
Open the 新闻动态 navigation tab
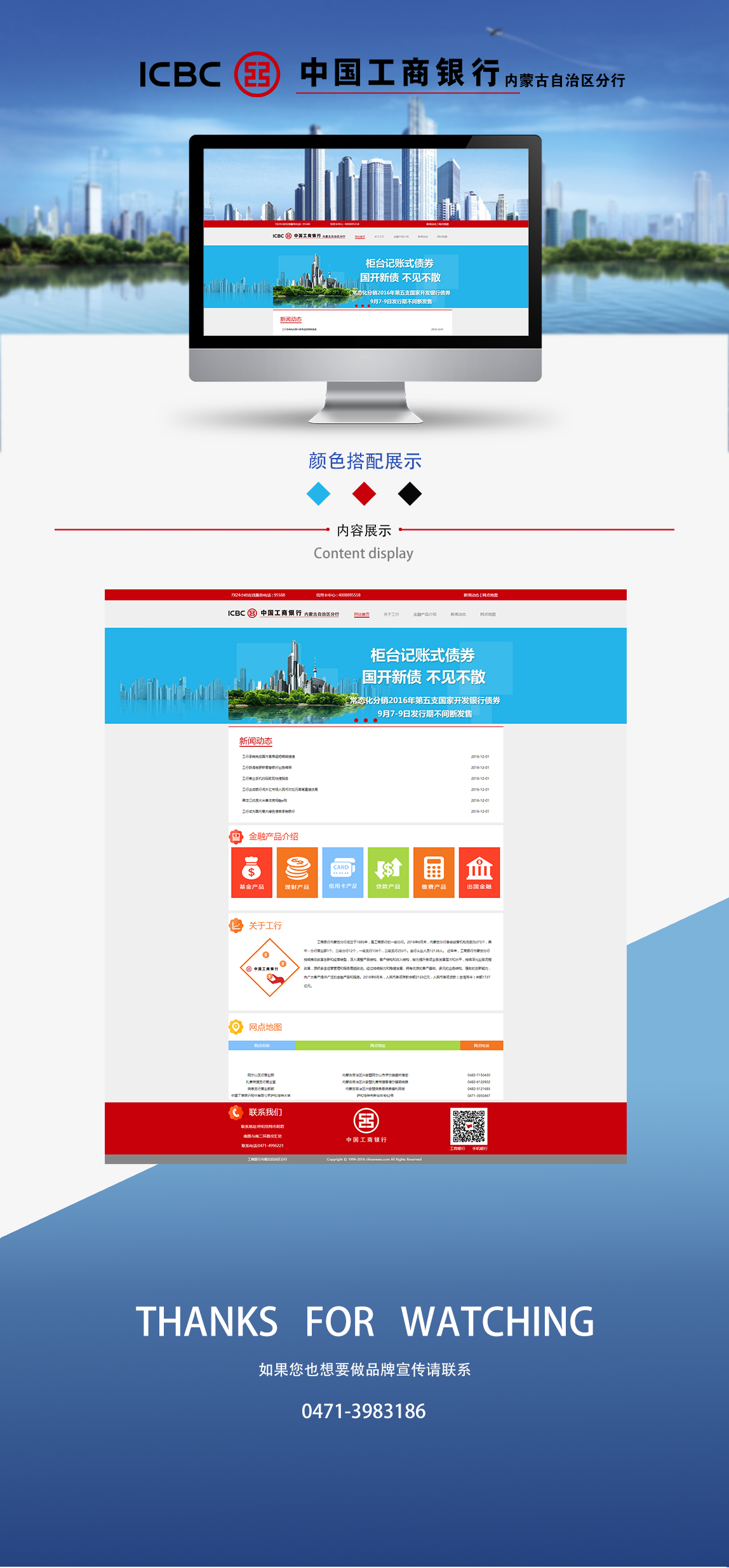458,614
